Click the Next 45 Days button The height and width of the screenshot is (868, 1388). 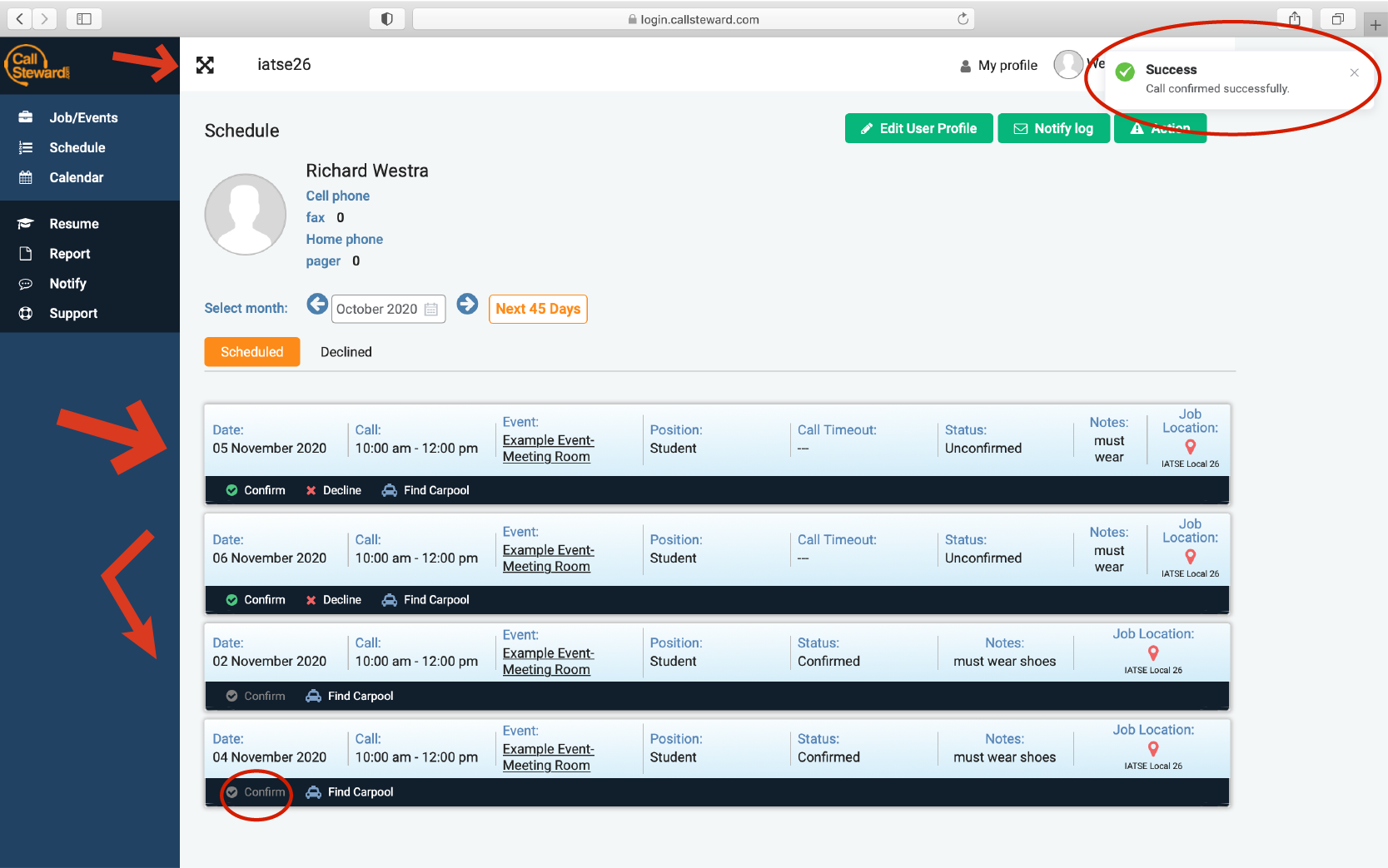538,309
